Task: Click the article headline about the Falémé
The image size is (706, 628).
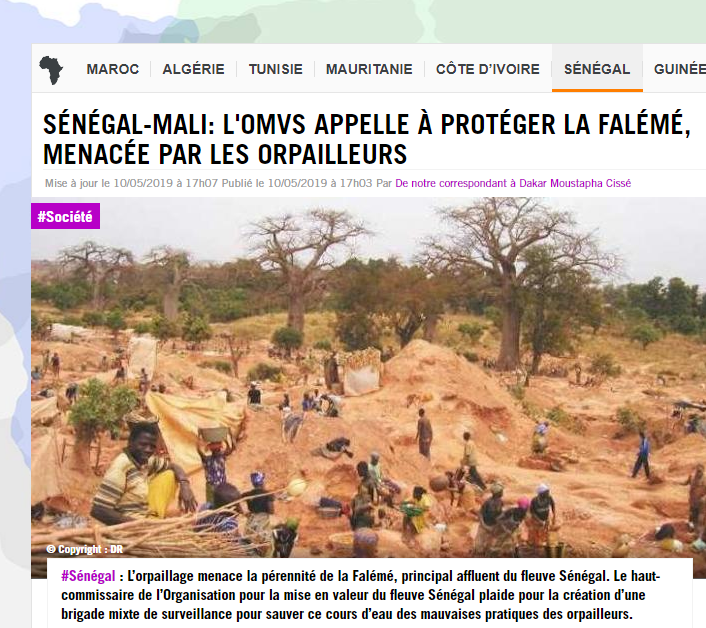Action: [x=366, y=139]
